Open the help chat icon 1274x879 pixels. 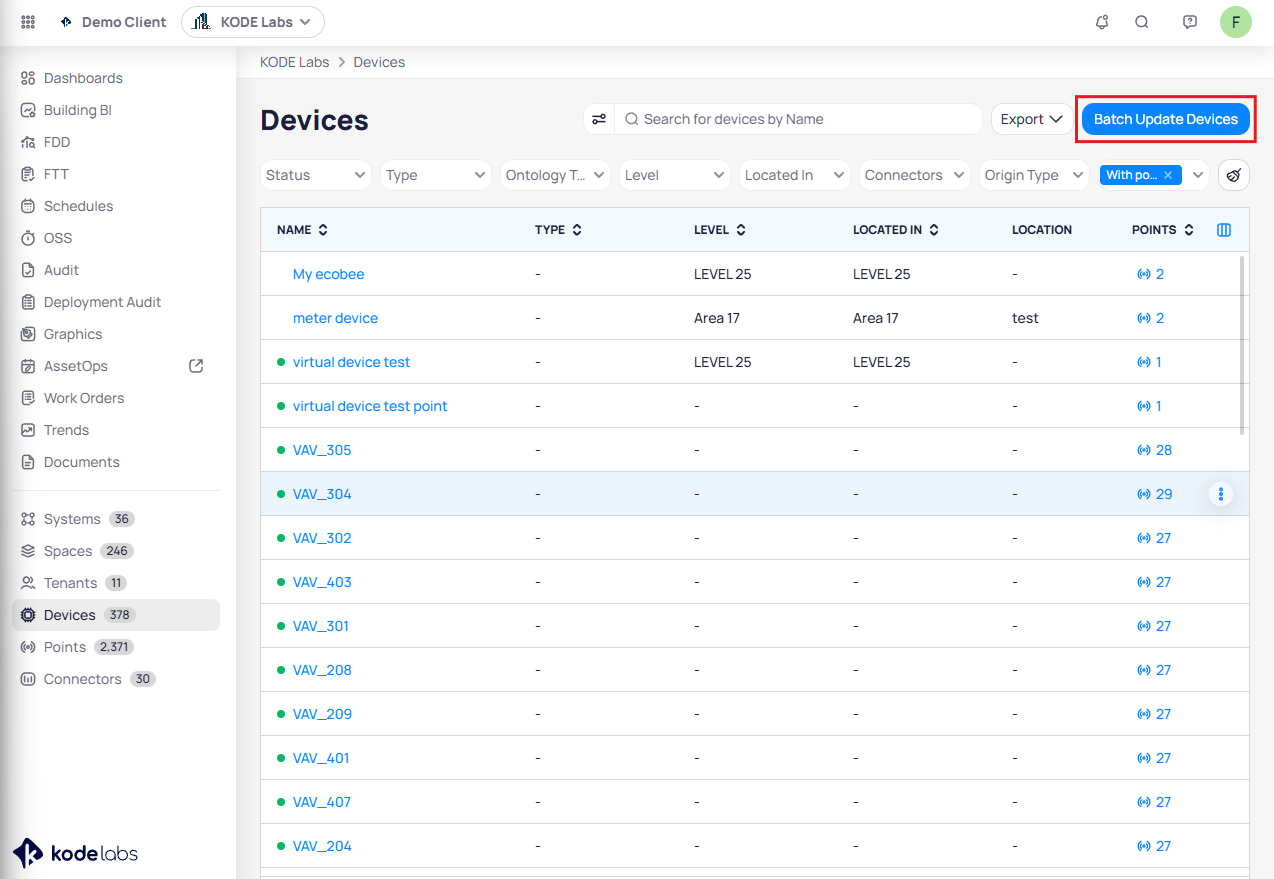point(1189,22)
